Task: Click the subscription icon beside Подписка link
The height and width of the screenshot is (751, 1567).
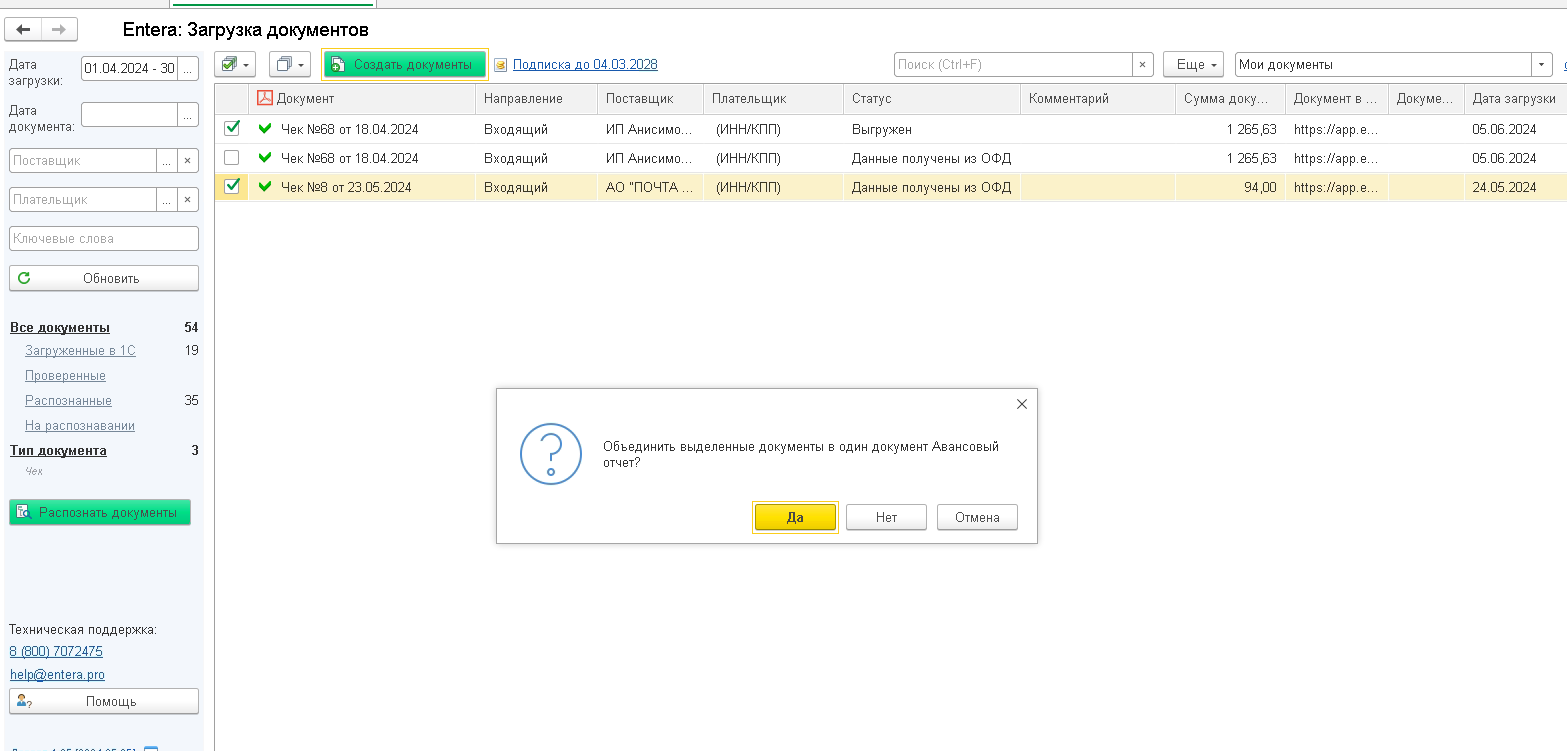Action: [x=501, y=65]
